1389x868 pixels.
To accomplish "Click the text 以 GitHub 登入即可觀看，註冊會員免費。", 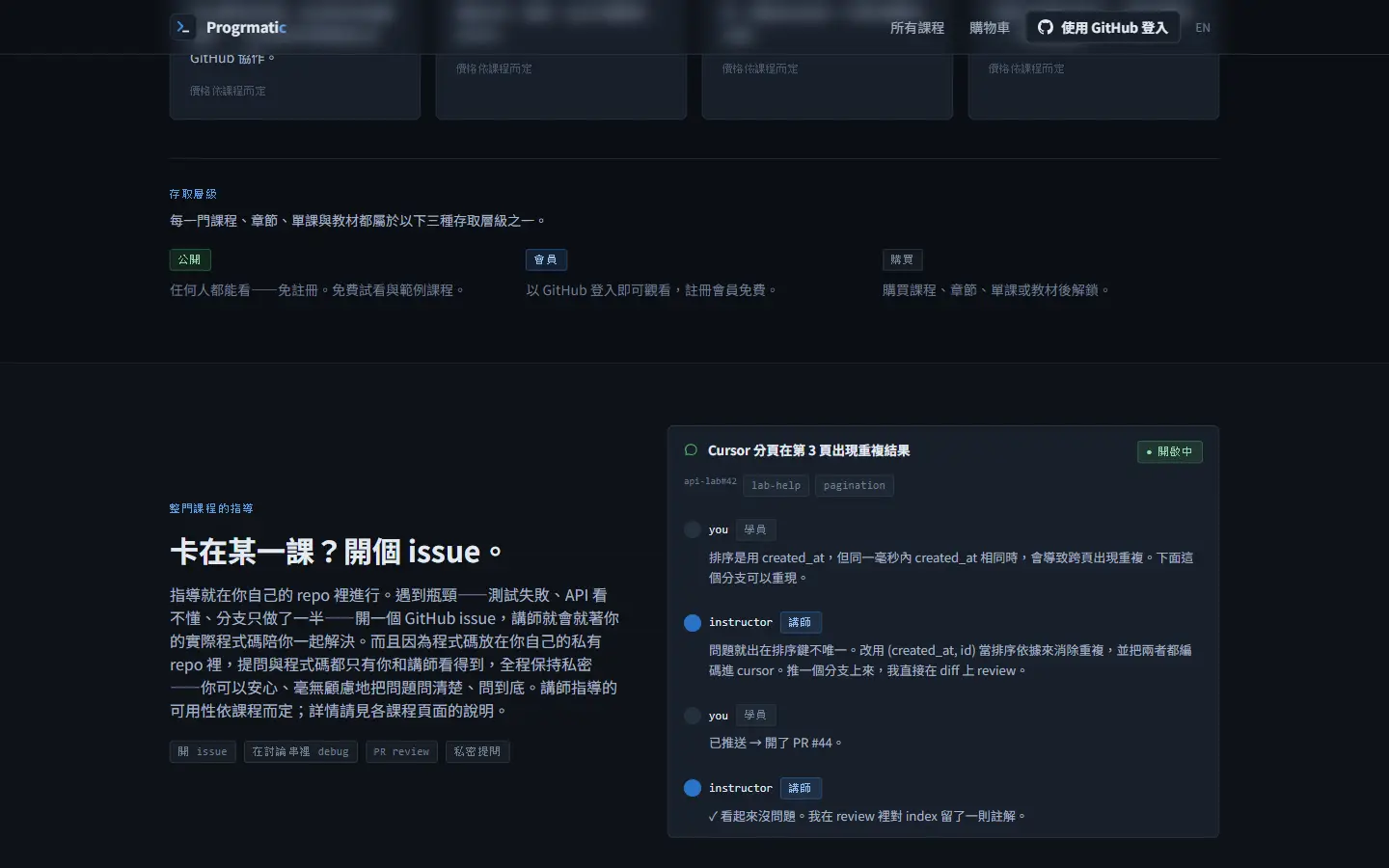I will tap(652, 290).
